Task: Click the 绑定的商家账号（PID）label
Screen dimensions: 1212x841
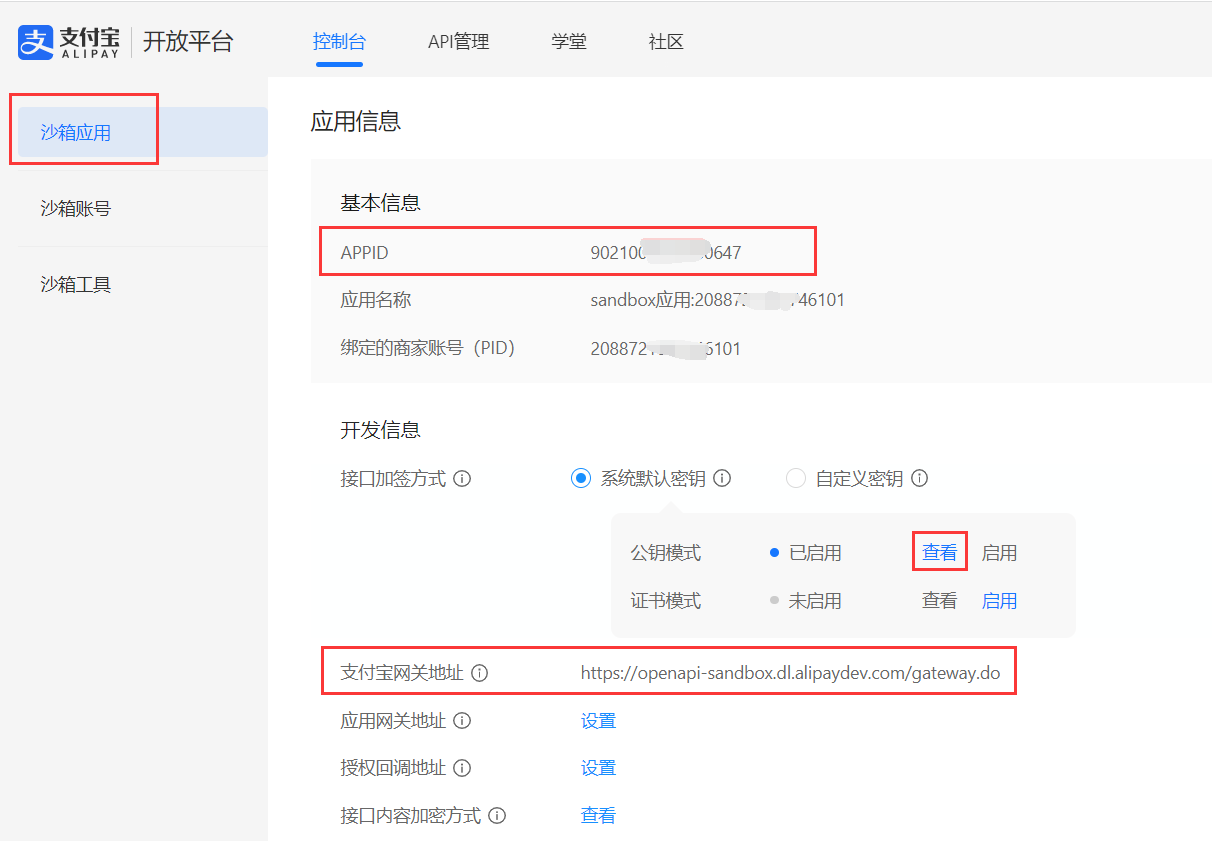Action: (x=428, y=349)
